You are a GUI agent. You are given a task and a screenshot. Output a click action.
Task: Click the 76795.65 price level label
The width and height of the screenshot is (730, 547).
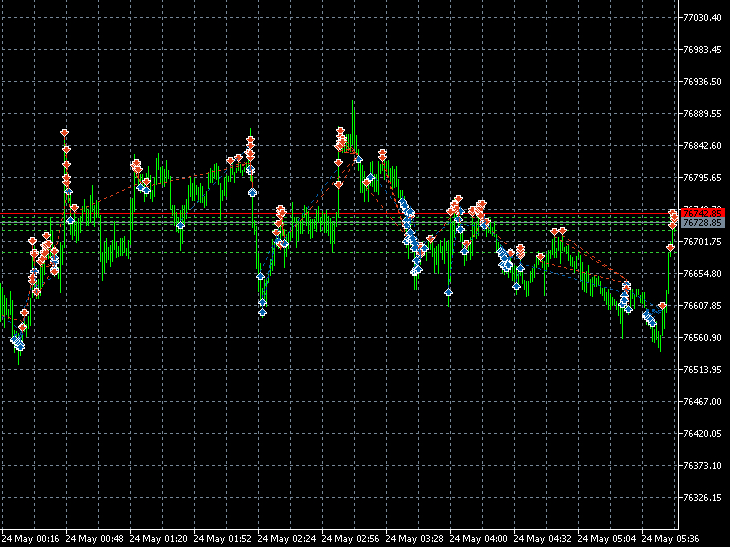[702, 178]
